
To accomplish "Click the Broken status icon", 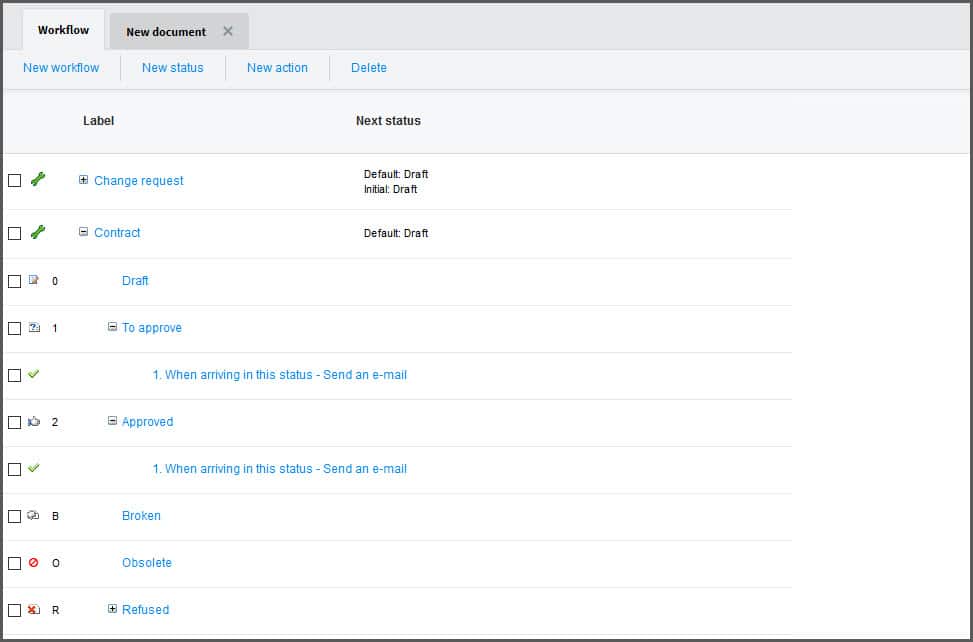I will (x=34, y=516).
